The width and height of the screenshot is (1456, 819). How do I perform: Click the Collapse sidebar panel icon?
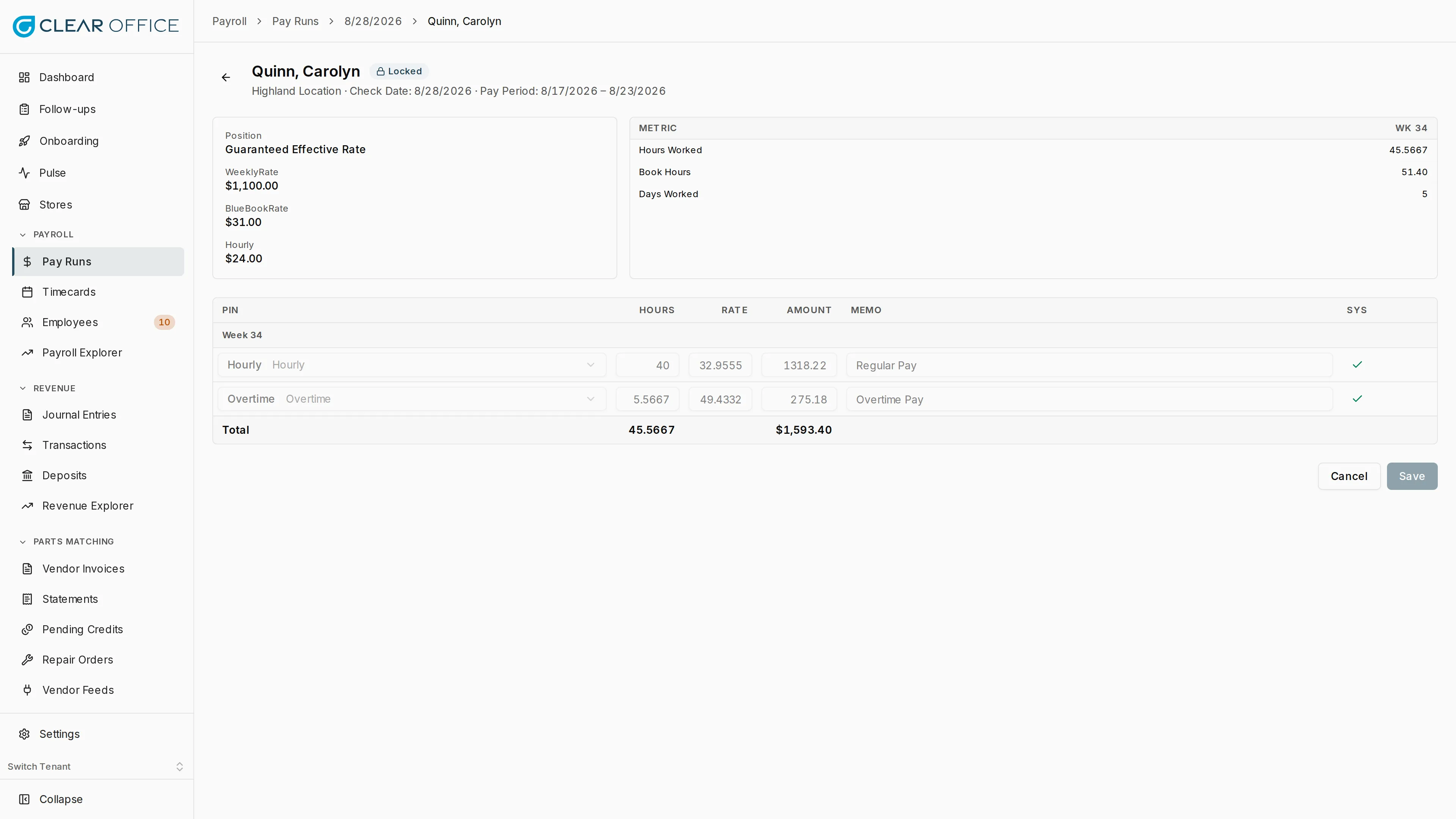coord(24,799)
